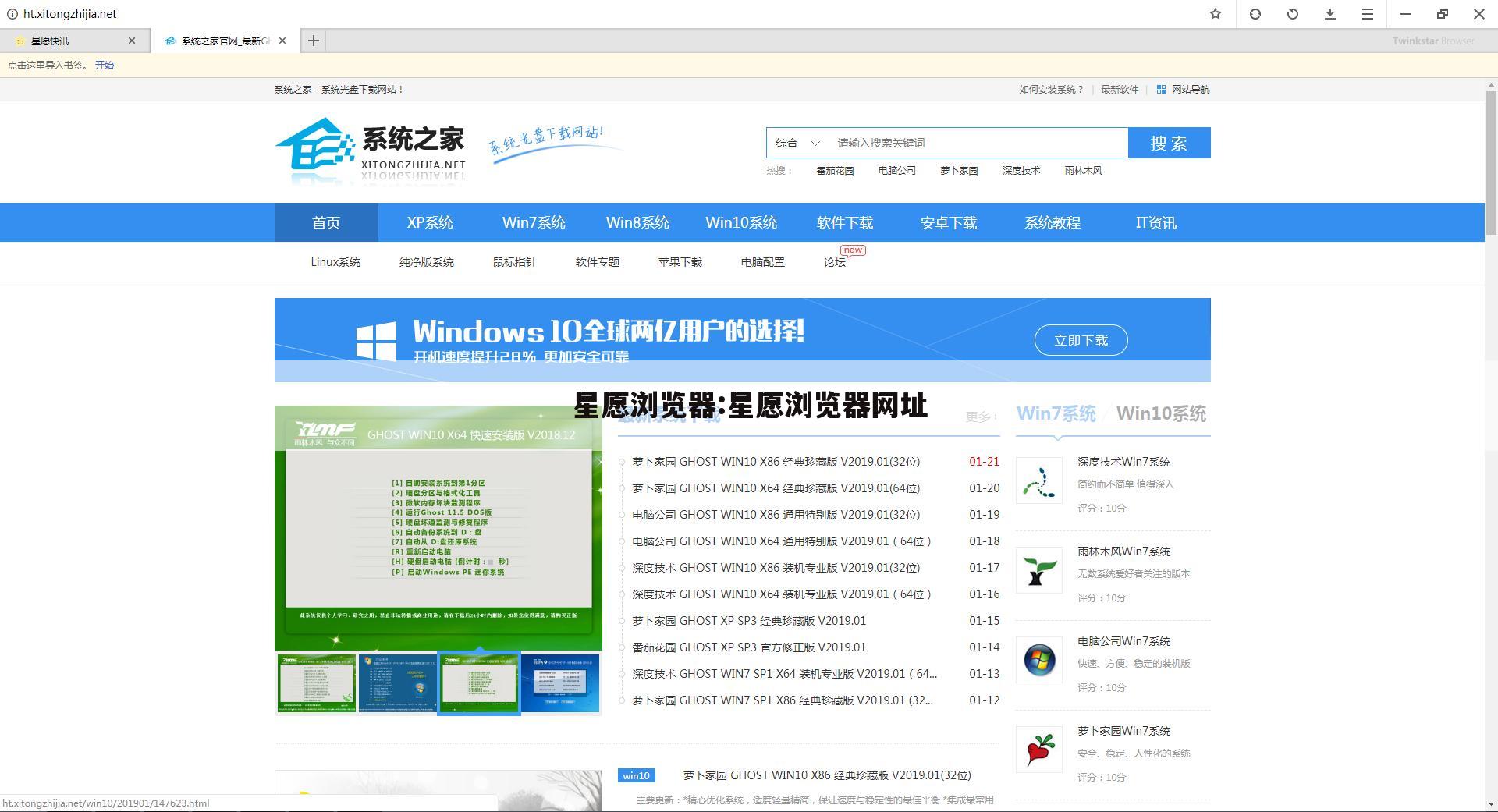1498x812 pixels.
Task: Expand the 综合 search category dropdown
Action: (797, 143)
